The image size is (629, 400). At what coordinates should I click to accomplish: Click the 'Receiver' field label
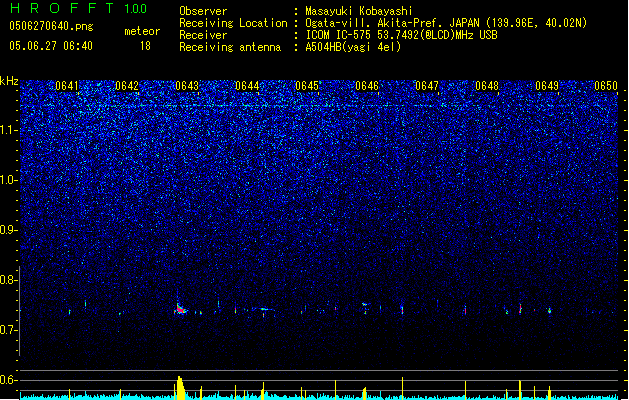point(203,35)
